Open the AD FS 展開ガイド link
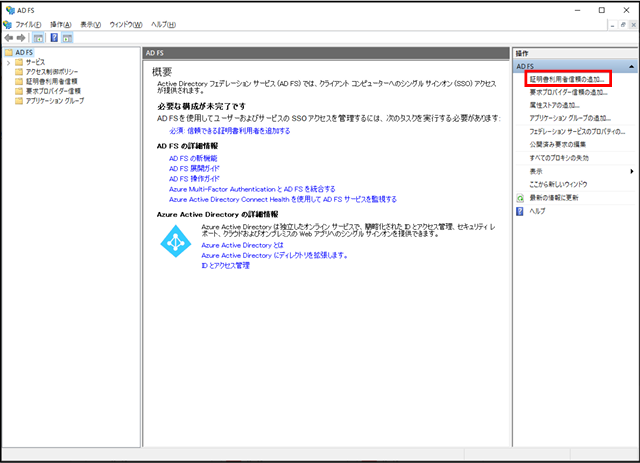The width and height of the screenshot is (640, 463). [194, 169]
